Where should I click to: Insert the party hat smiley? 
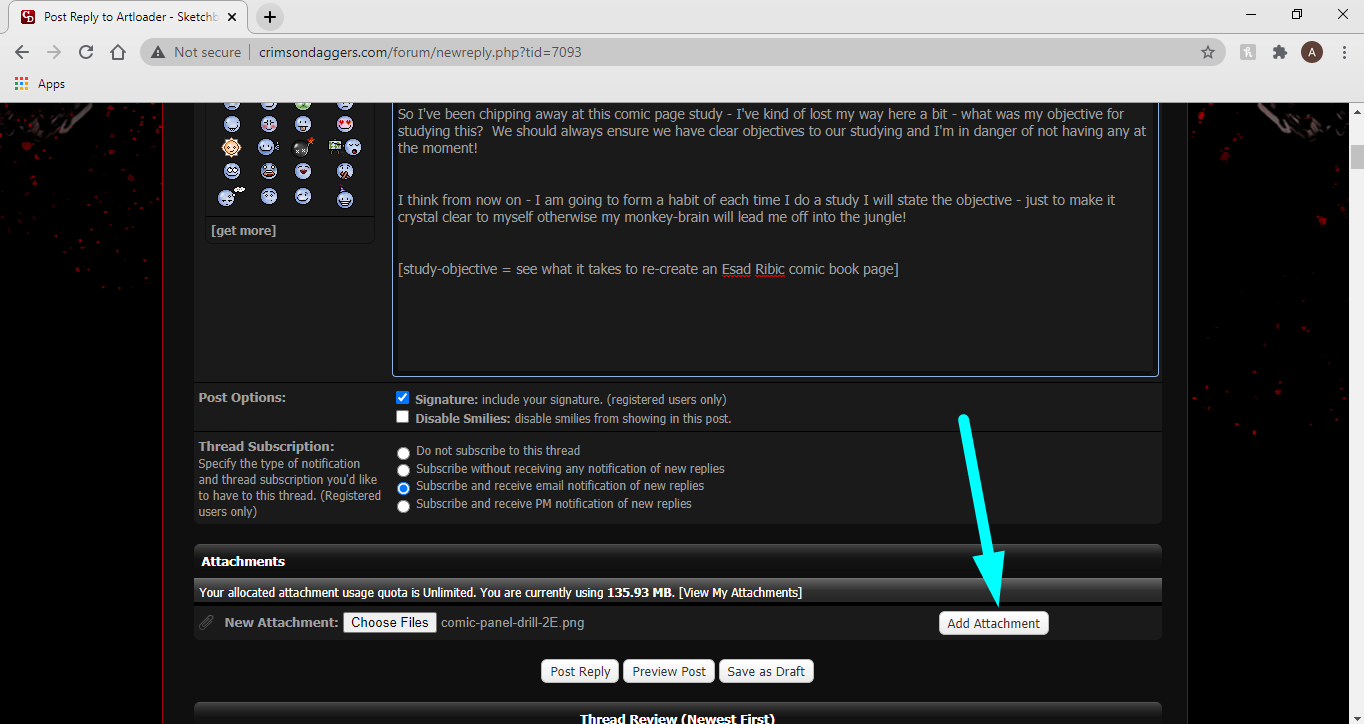345,196
